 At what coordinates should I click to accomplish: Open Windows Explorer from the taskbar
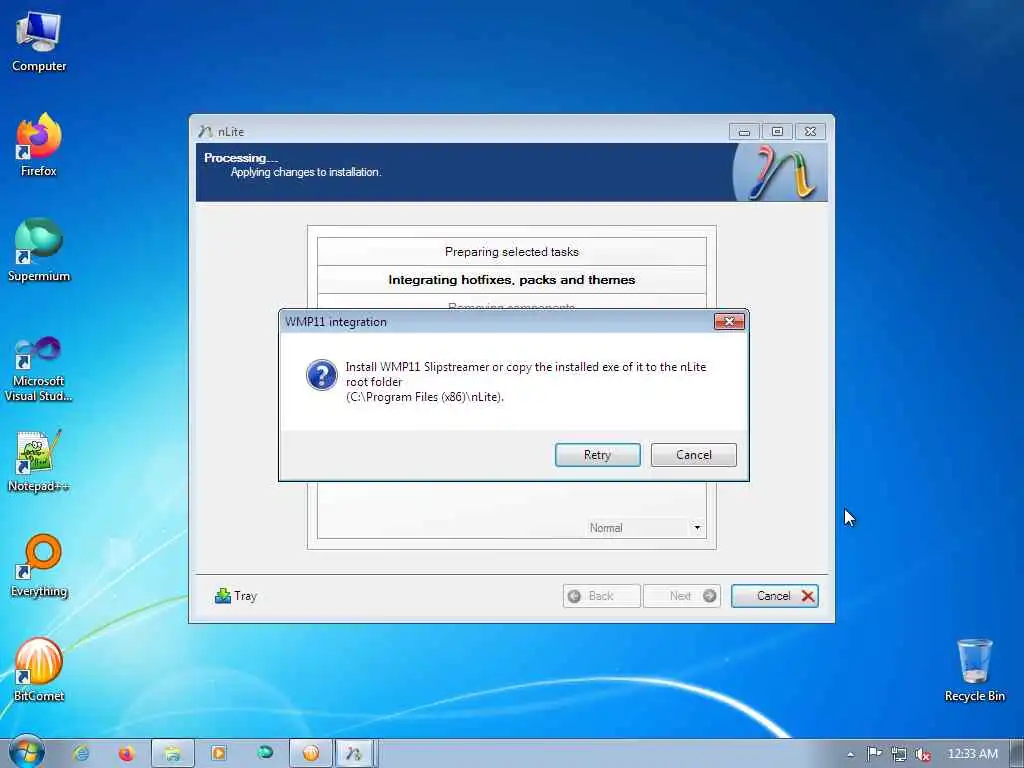173,754
